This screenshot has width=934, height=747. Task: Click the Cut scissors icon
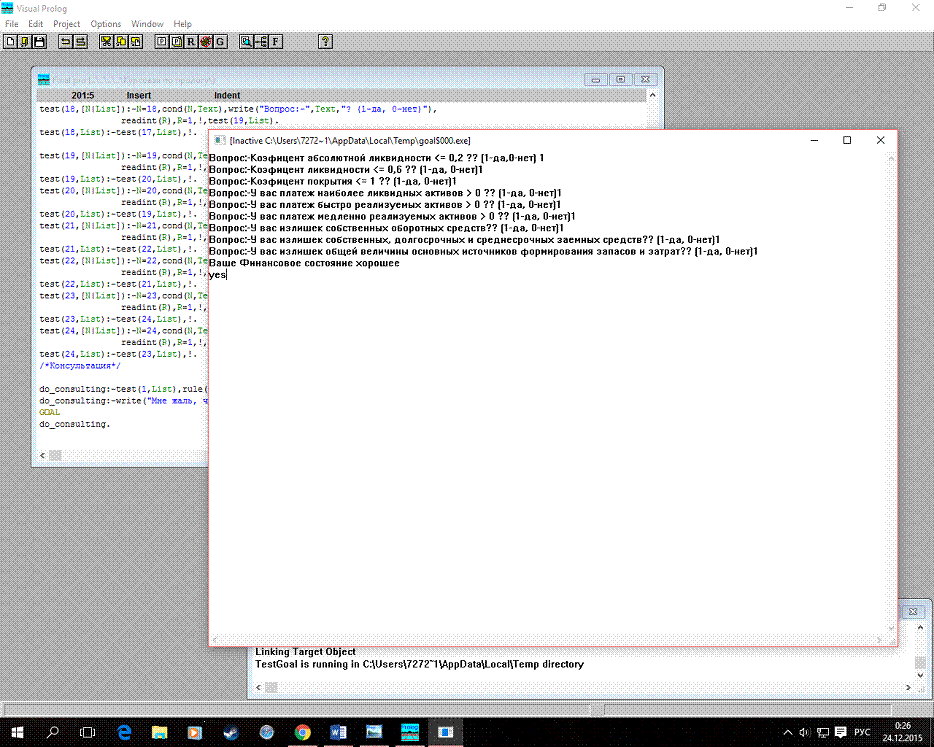[105, 42]
